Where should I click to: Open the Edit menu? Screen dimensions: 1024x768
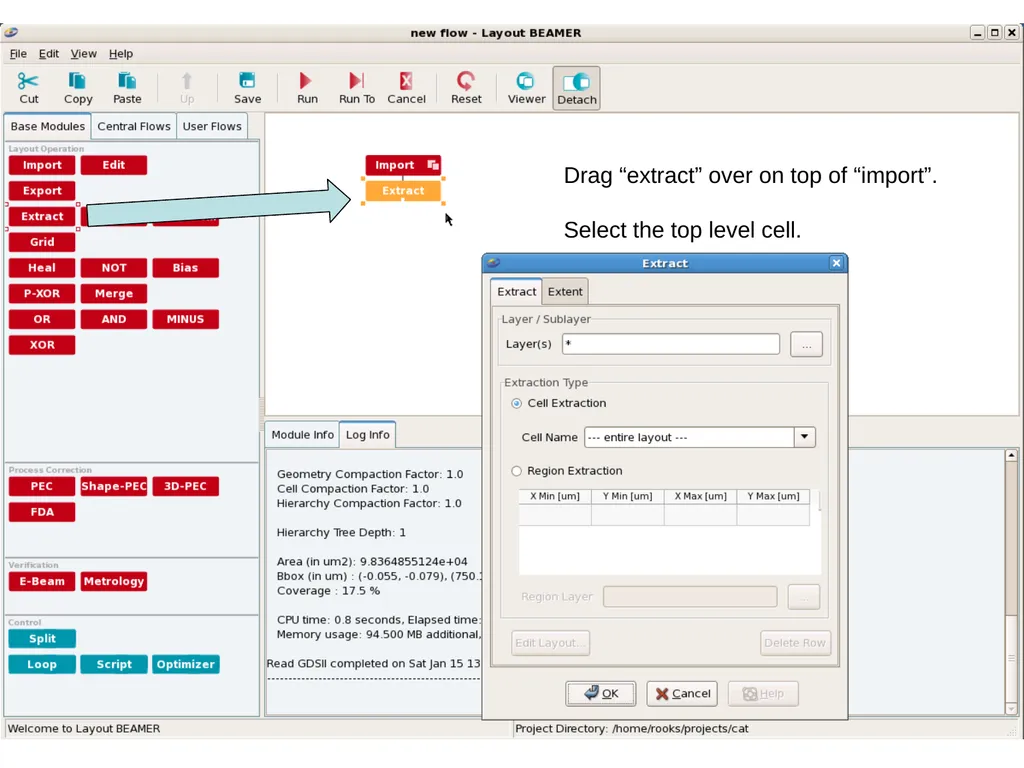pos(48,54)
